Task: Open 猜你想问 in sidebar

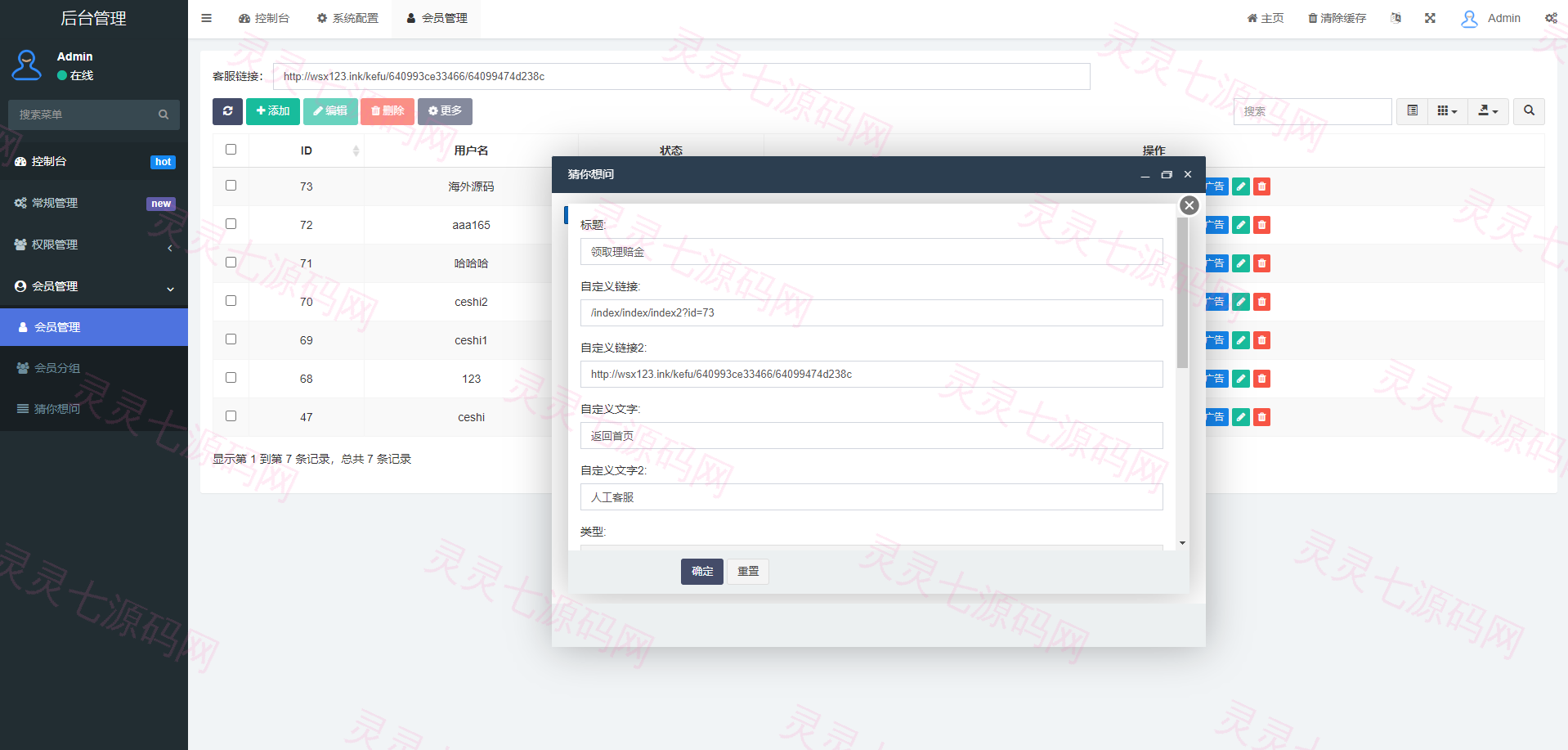Action: [94, 409]
